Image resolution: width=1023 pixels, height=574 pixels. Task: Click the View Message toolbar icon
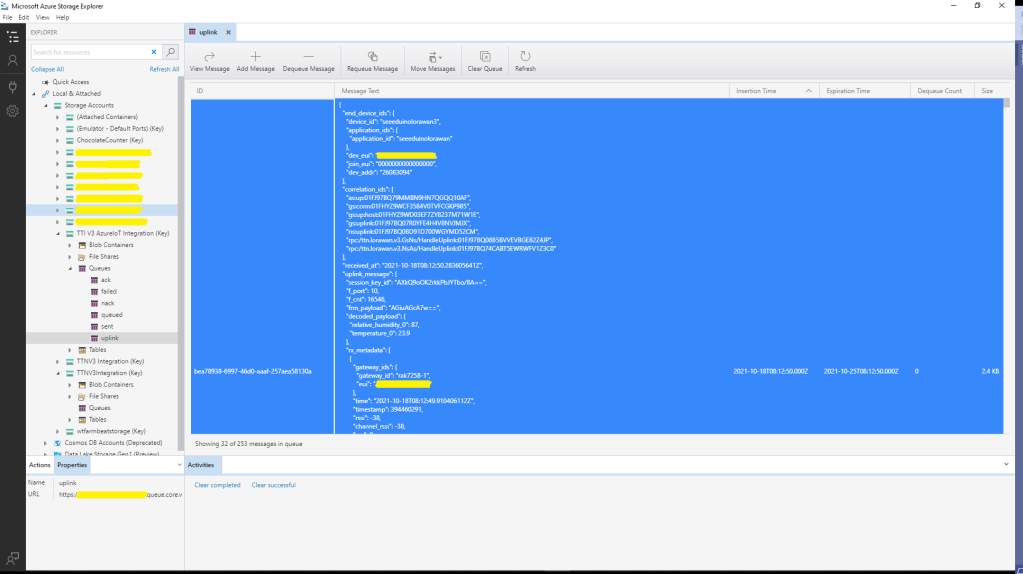click(x=210, y=58)
